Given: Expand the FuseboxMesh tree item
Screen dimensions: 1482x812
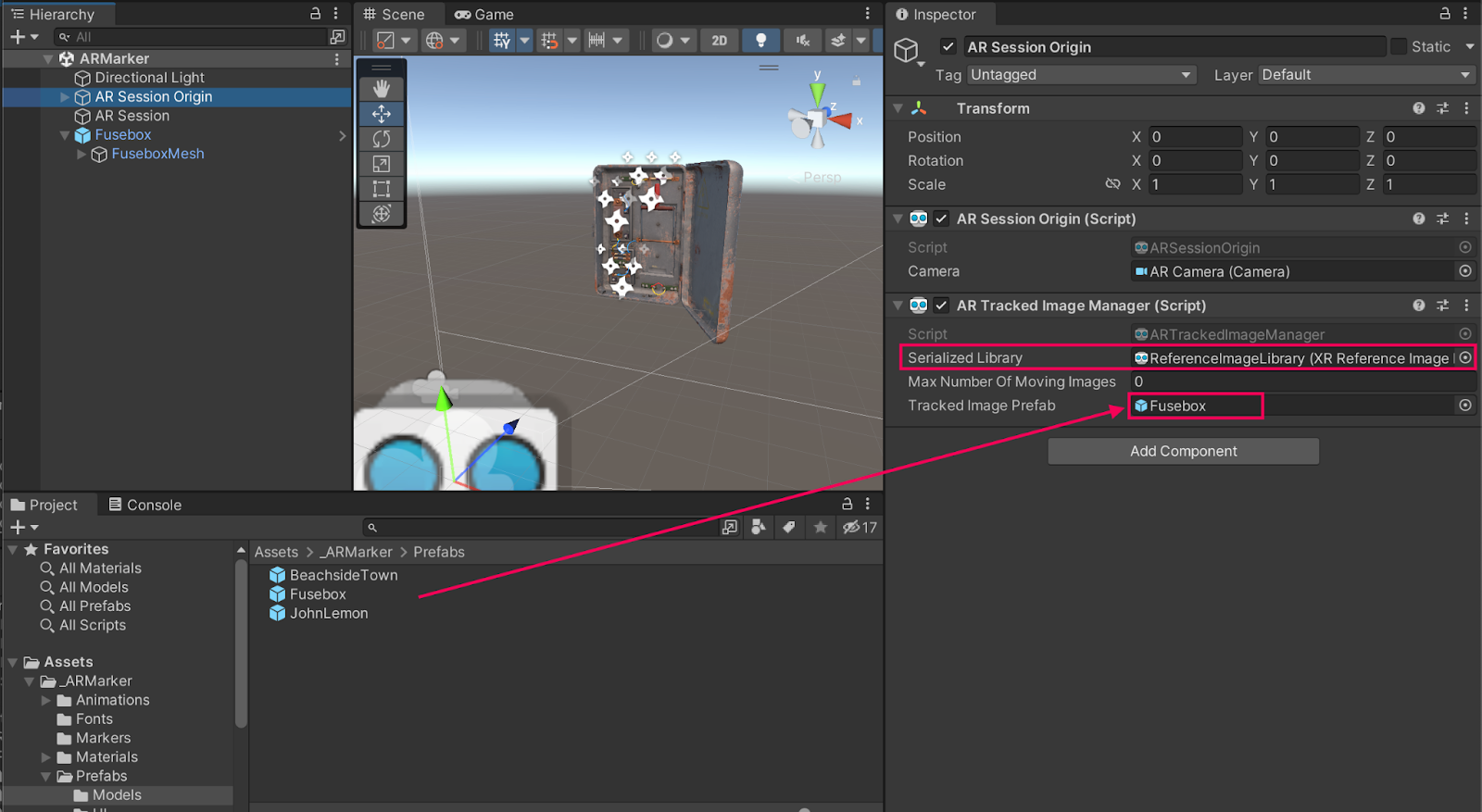Looking at the screenshot, I should 82,155.
